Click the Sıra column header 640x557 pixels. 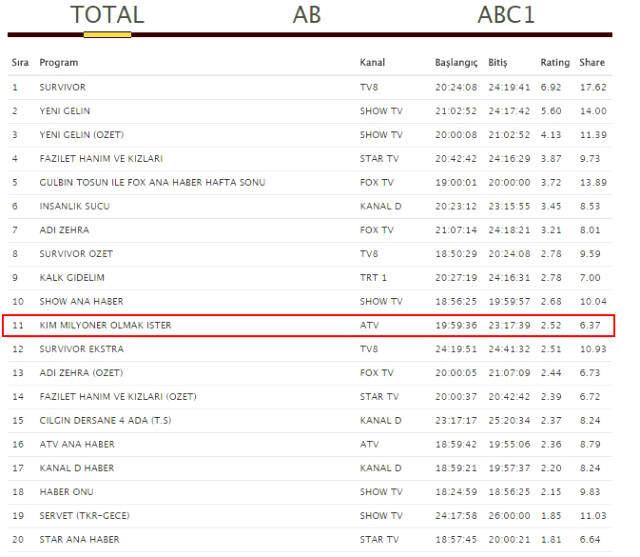tap(20, 62)
